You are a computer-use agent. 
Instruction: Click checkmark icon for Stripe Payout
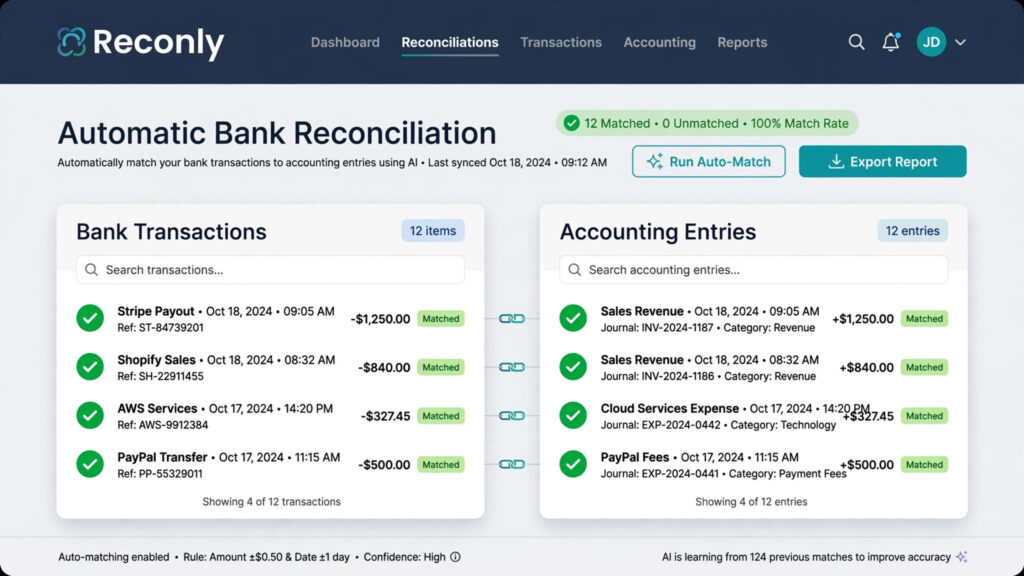pyautogui.click(x=90, y=318)
